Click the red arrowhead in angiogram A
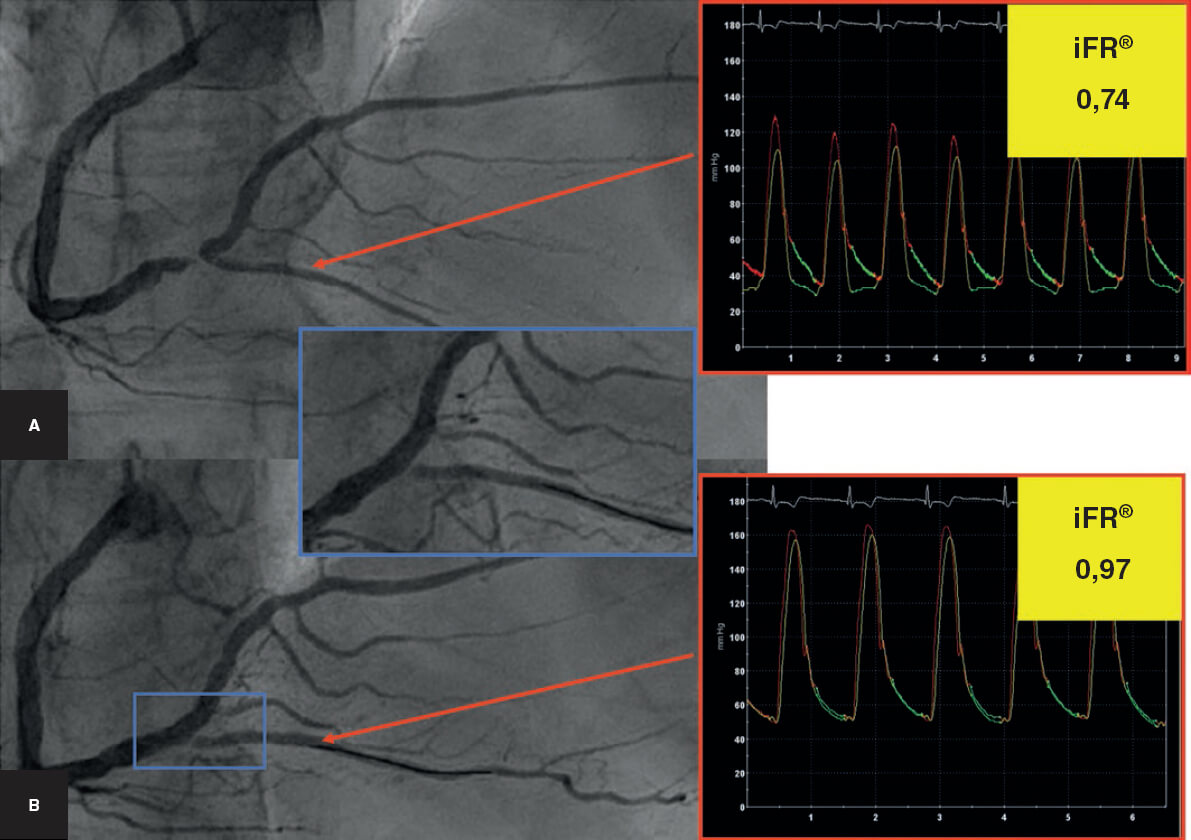This screenshot has height=840, width=1191. pyautogui.click(x=318, y=264)
